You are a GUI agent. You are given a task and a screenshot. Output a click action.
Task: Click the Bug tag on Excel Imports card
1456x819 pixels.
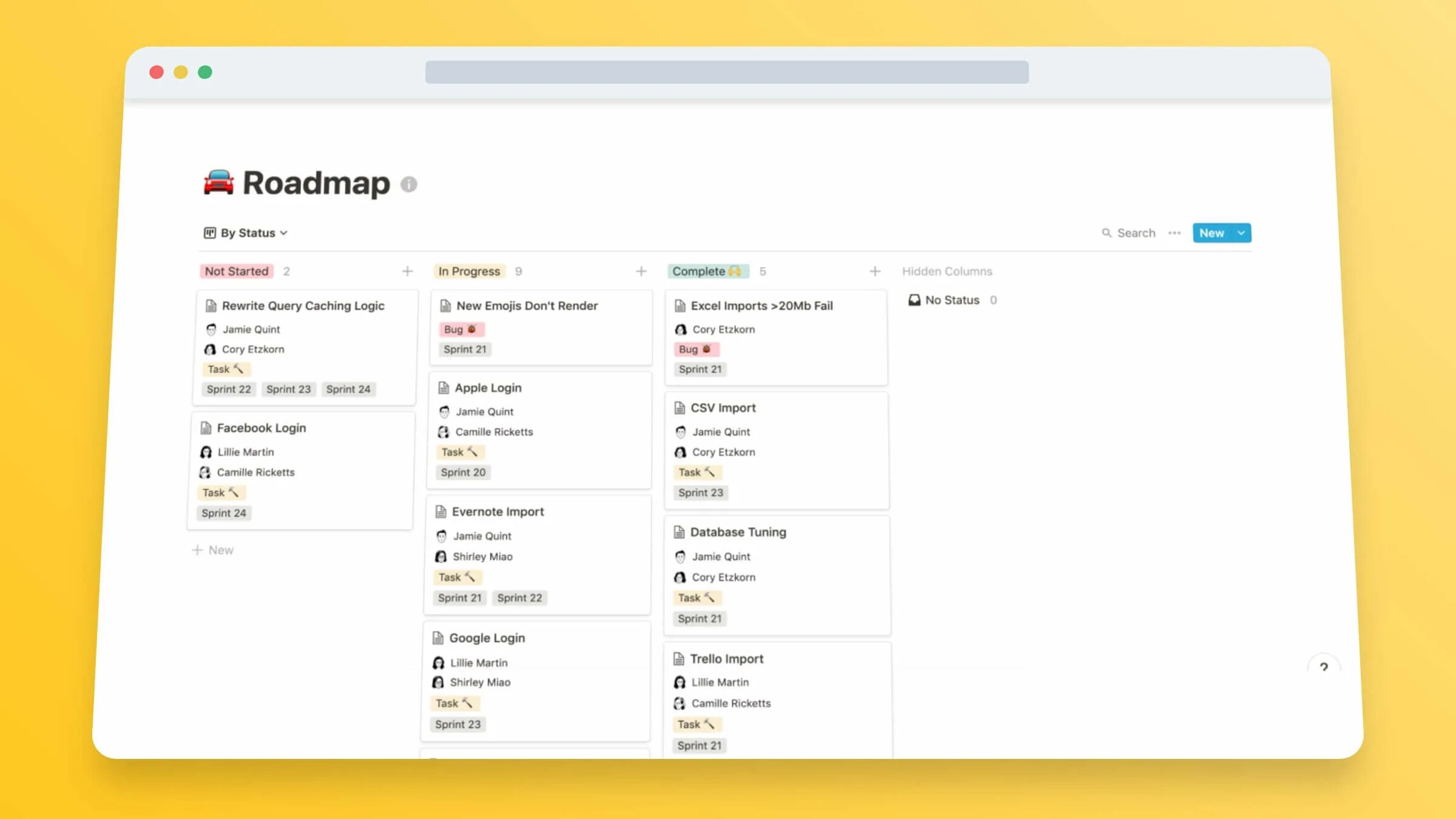click(x=695, y=349)
